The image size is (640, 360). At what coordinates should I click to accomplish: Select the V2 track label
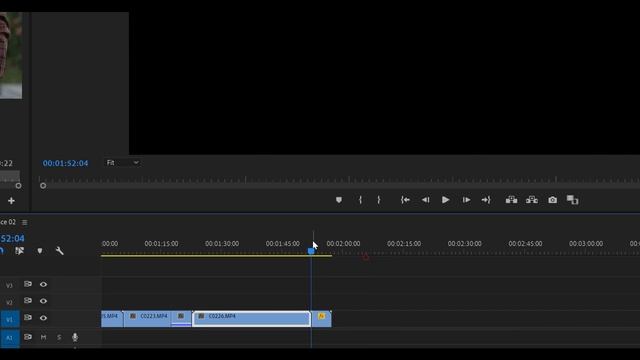9,302
